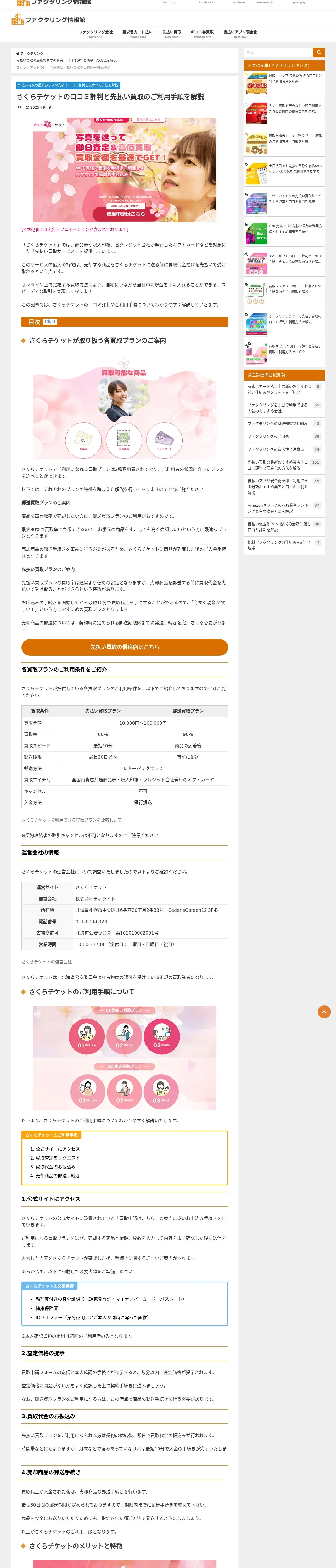Click heading 運営会社の情報
This screenshot has height=1568, width=336.
click(x=40, y=852)
